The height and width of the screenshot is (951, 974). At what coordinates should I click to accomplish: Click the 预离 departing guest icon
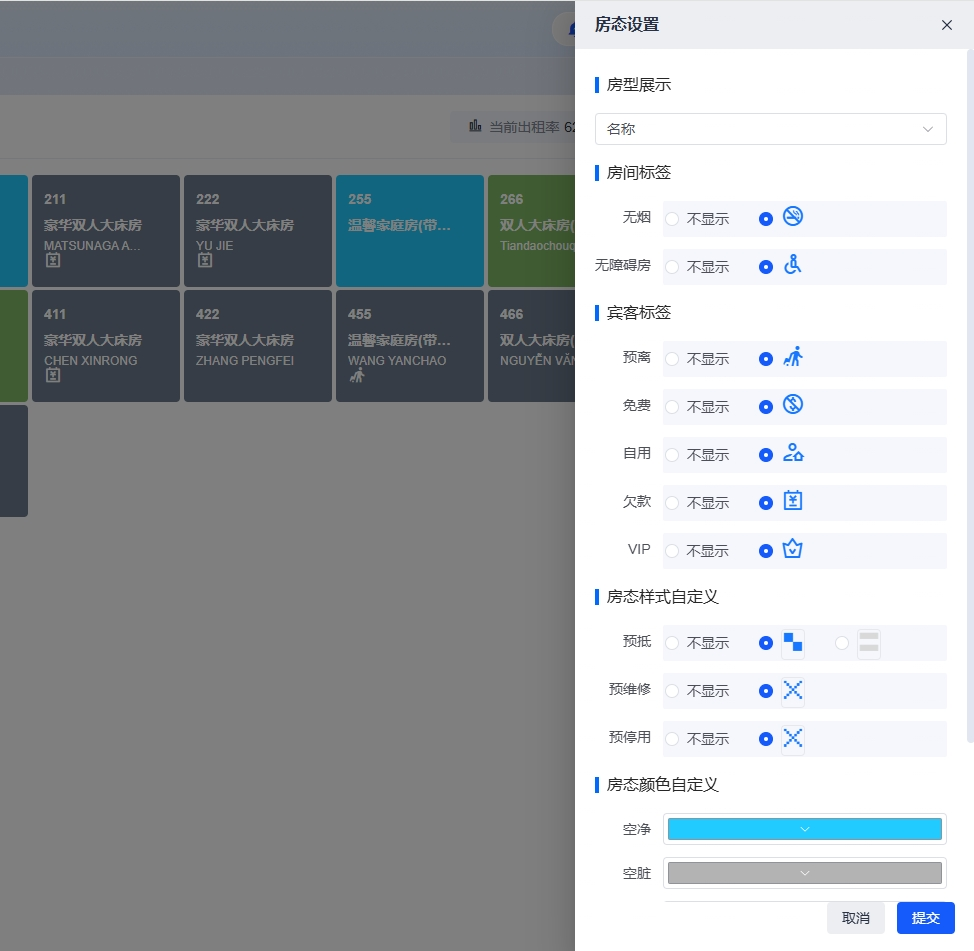click(x=792, y=357)
